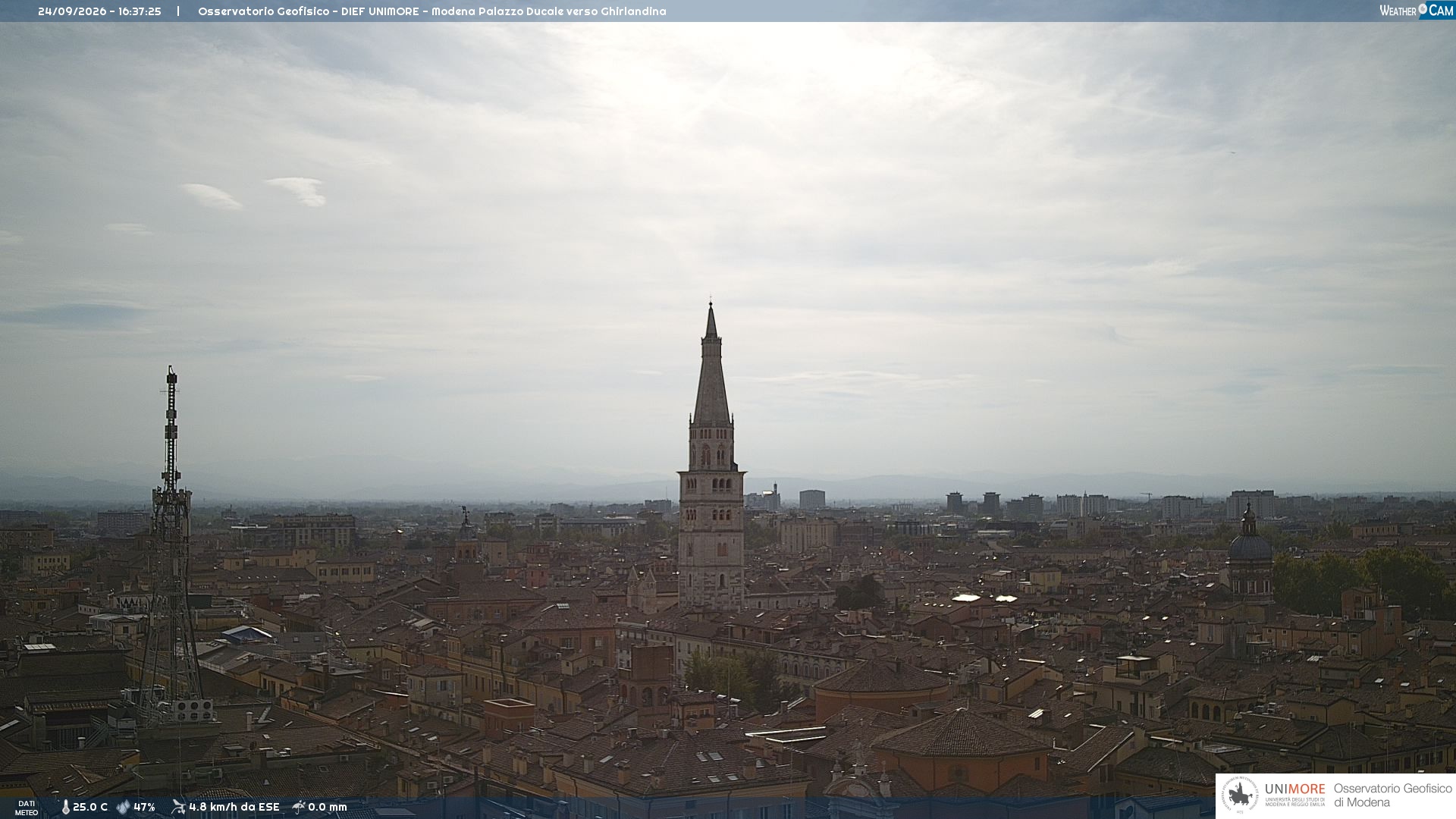Click the 25.0 C temperature reading

click(90, 807)
